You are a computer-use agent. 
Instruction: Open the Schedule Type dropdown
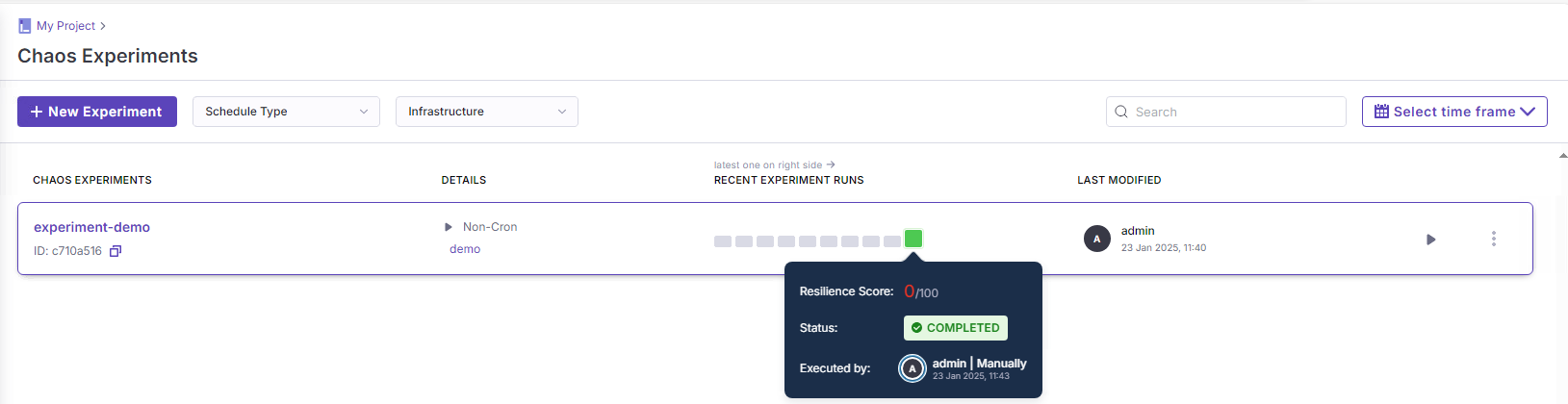click(286, 112)
